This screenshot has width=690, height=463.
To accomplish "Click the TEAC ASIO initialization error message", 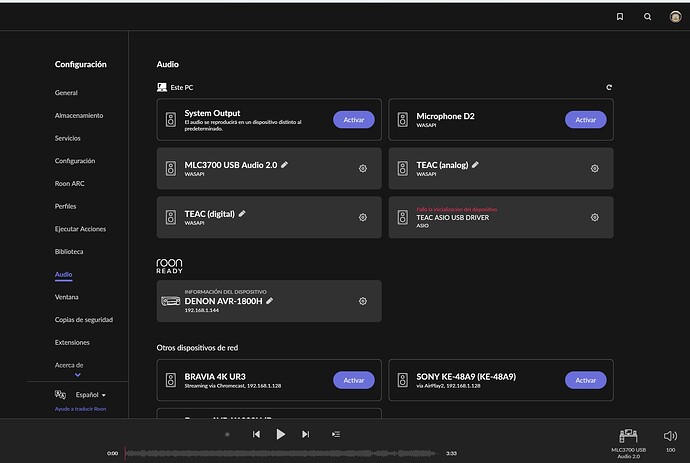I will 456,209.
